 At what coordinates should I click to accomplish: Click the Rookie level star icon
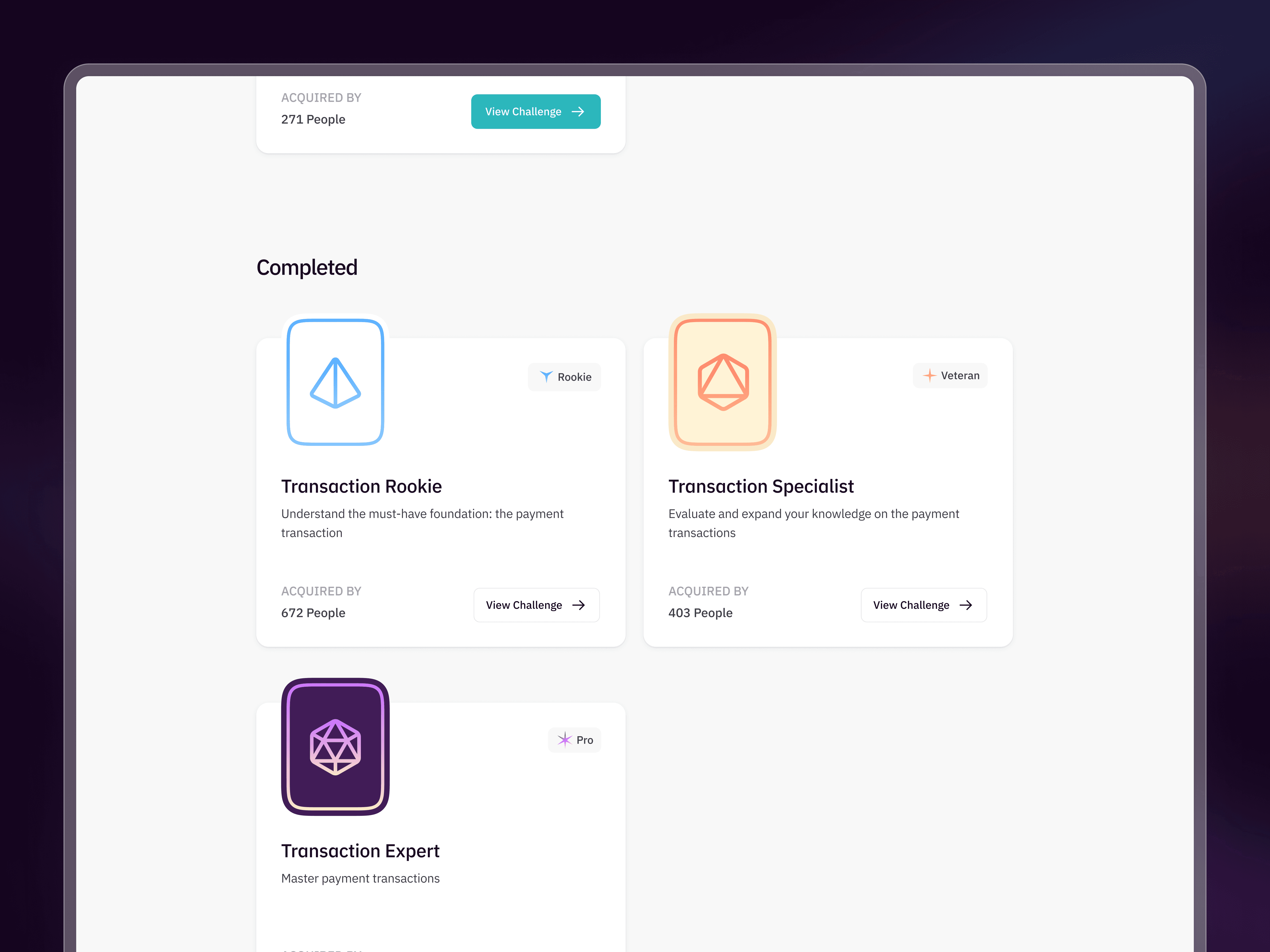coord(546,377)
